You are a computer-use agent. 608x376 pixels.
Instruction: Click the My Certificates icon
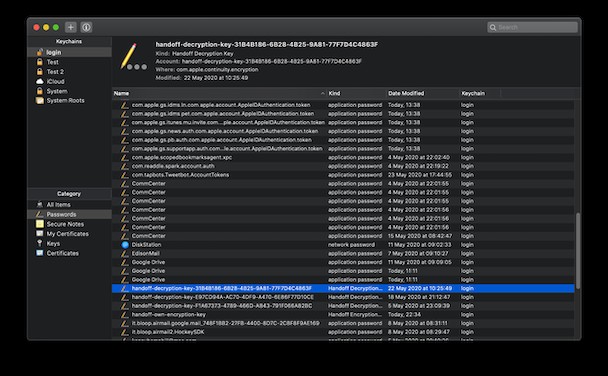(x=40, y=234)
